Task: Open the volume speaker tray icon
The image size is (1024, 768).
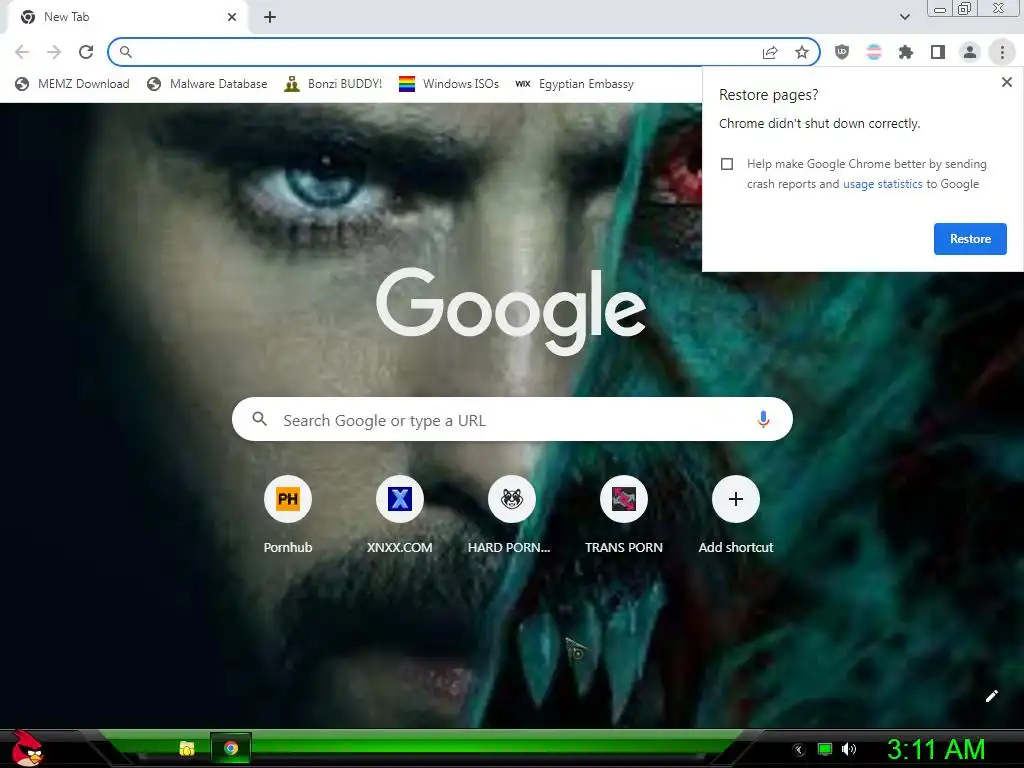Action: tap(849, 749)
